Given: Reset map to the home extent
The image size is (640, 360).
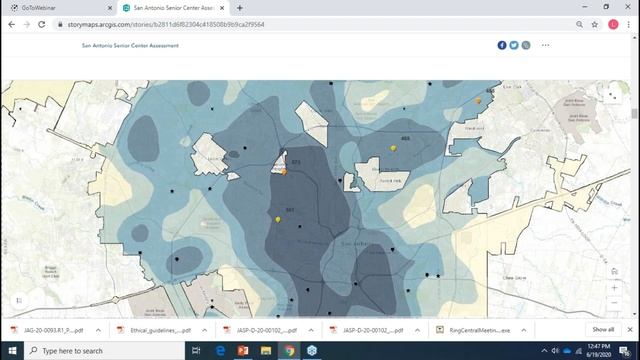Looking at the screenshot, I should (x=614, y=272).
